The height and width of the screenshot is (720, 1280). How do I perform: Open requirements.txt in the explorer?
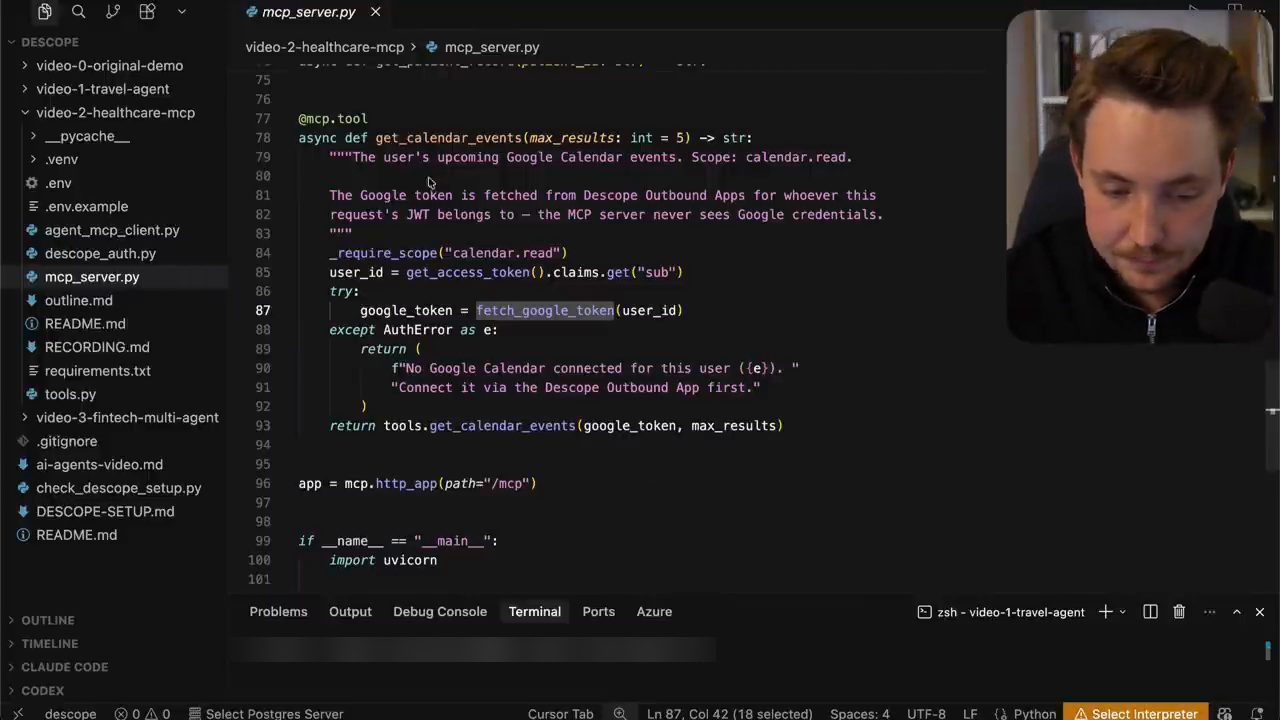tap(97, 371)
